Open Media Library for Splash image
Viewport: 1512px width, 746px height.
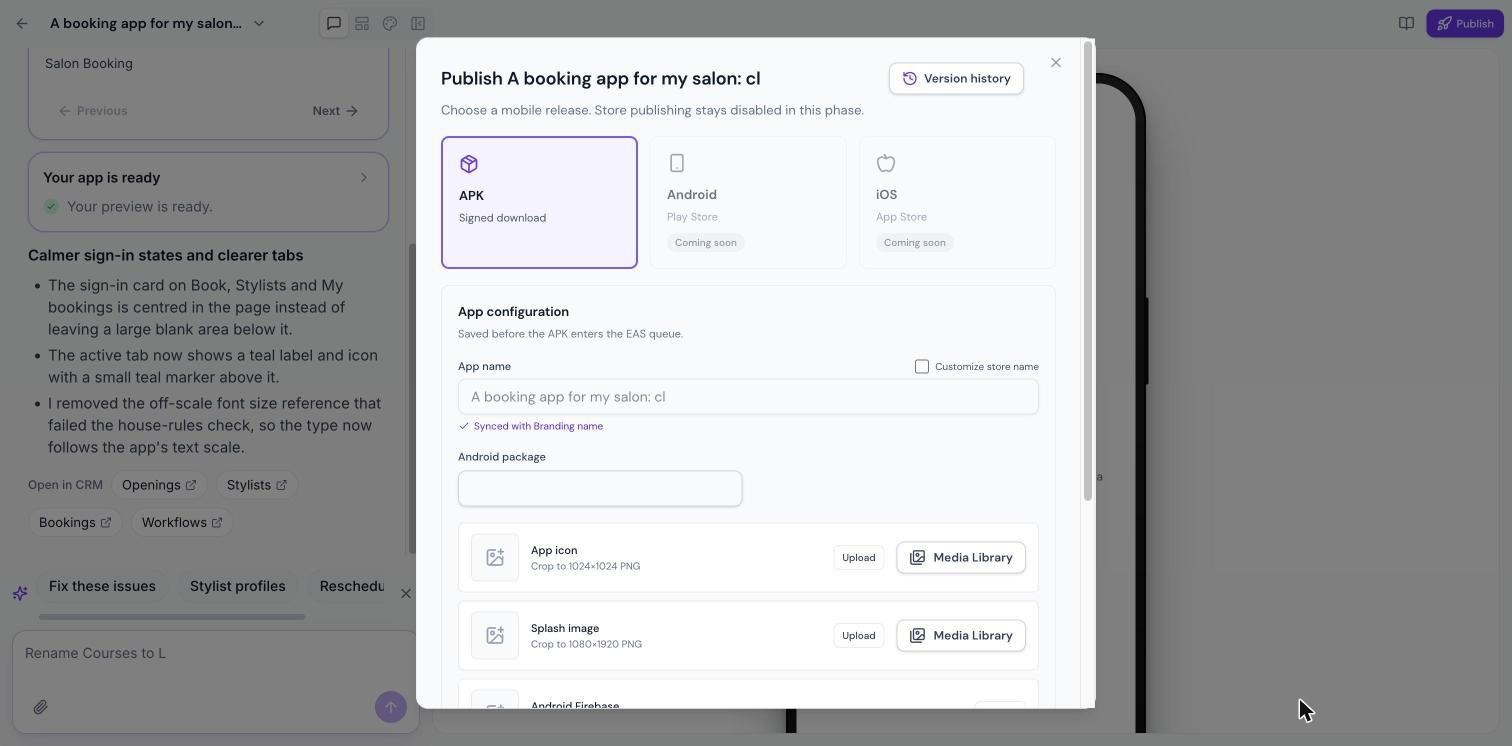click(961, 635)
